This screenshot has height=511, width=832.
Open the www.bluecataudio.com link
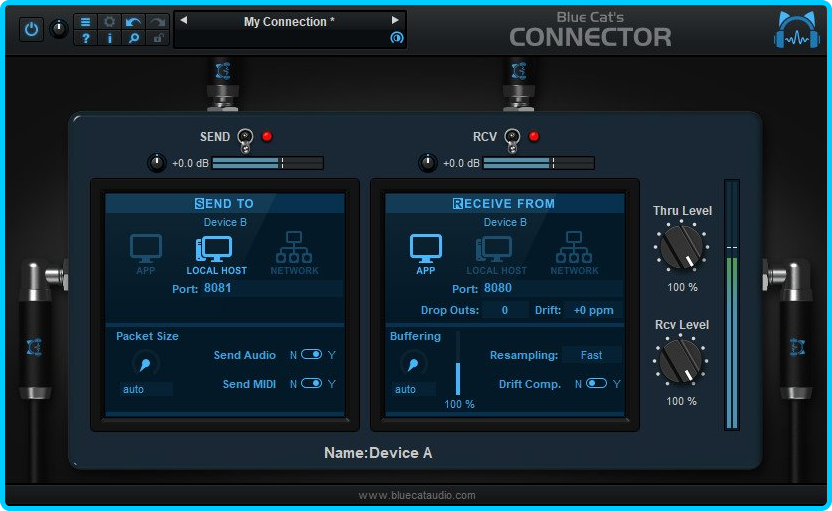417,495
